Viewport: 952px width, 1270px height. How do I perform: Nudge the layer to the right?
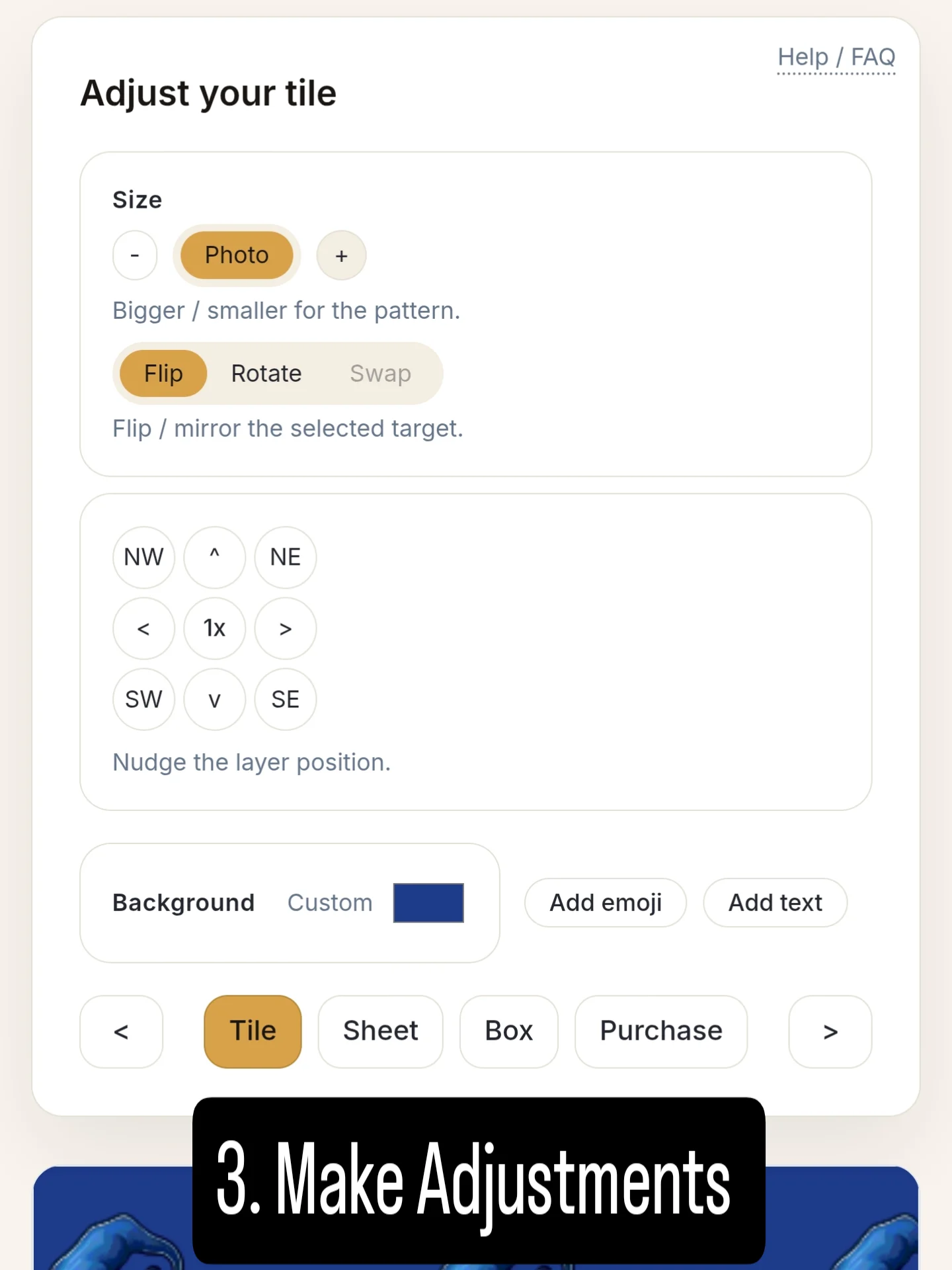(285, 628)
